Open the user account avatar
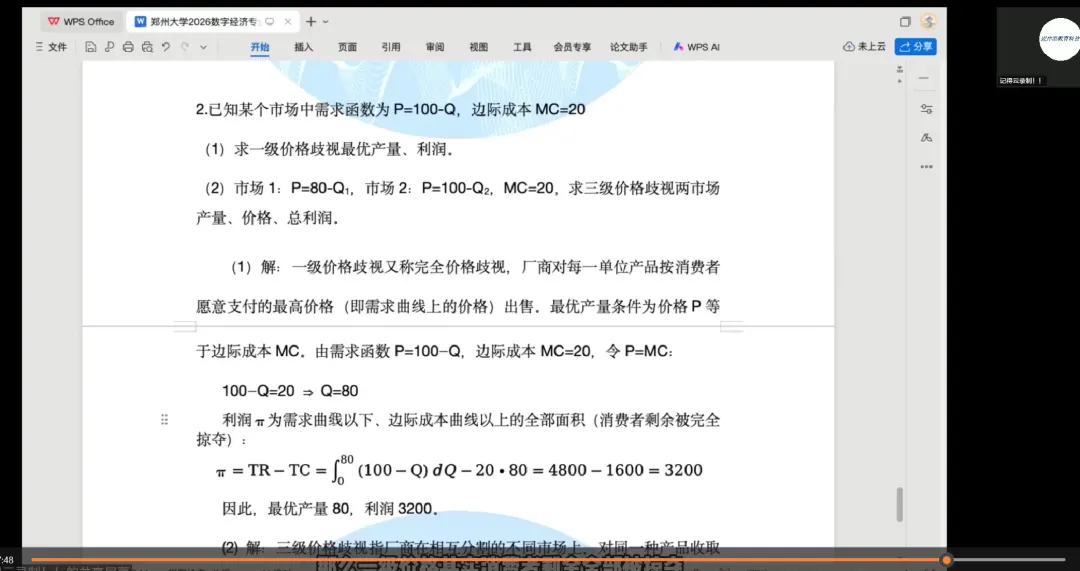1080x571 pixels. tap(928, 21)
